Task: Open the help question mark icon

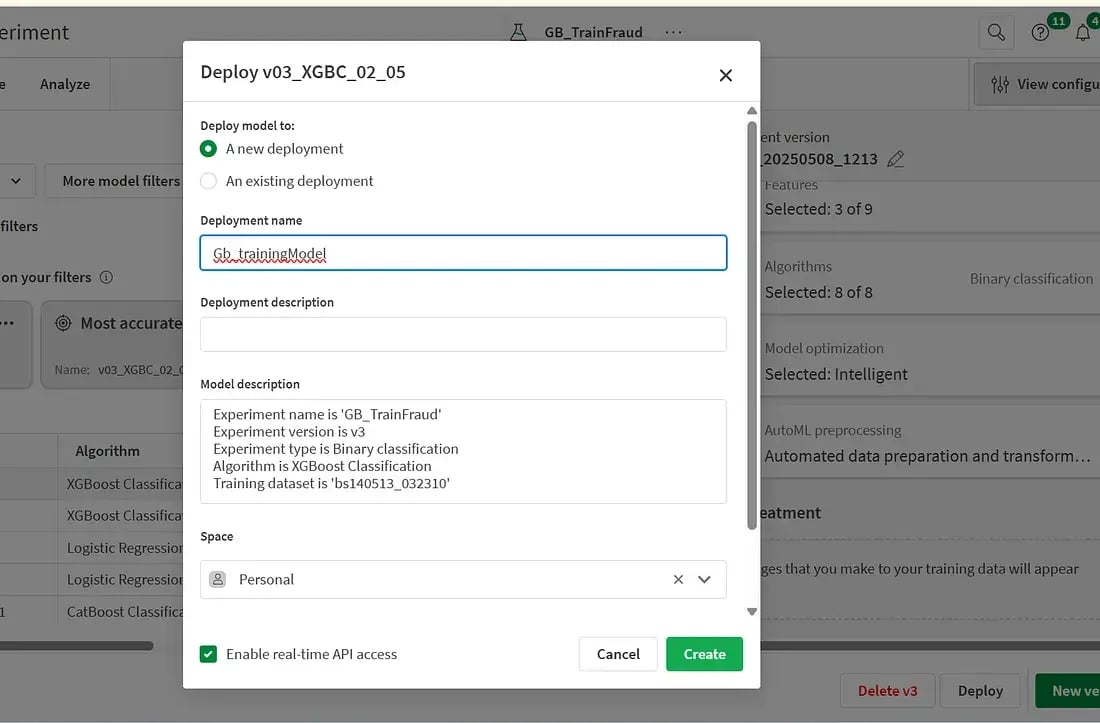Action: coord(1041,33)
